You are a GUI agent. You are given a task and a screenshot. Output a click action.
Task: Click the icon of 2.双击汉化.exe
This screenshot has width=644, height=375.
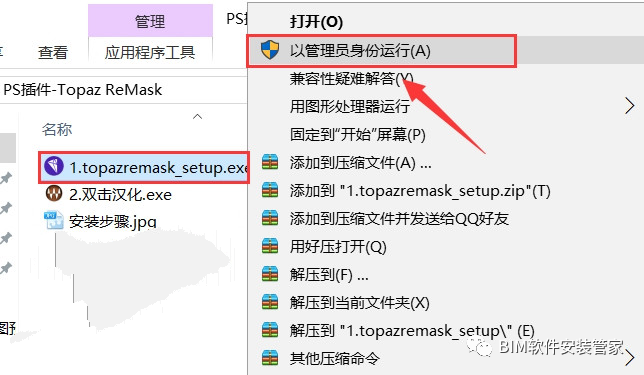tap(54, 193)
